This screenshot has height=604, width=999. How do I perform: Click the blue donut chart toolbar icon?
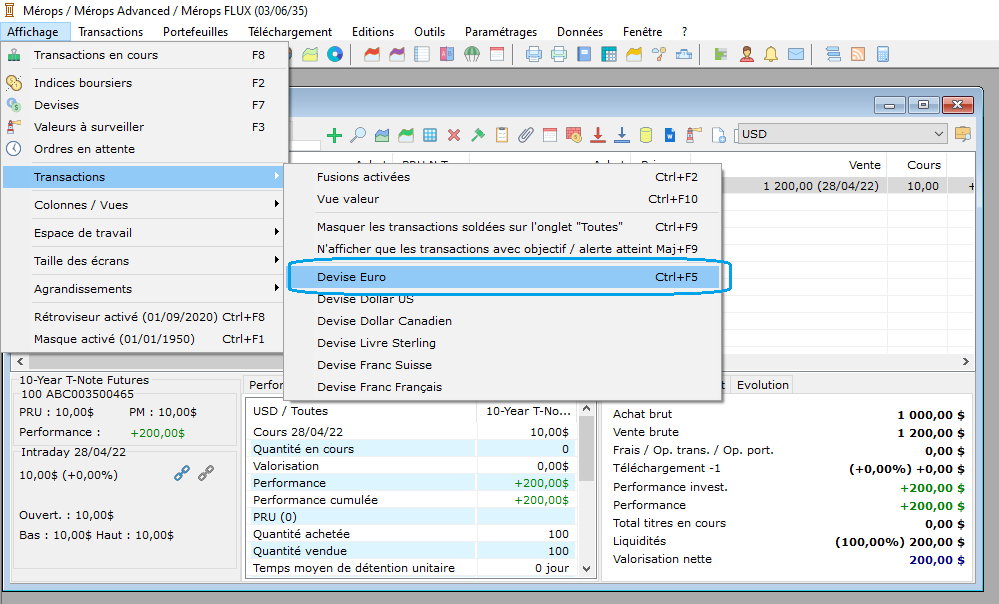[x=335, y=54]
